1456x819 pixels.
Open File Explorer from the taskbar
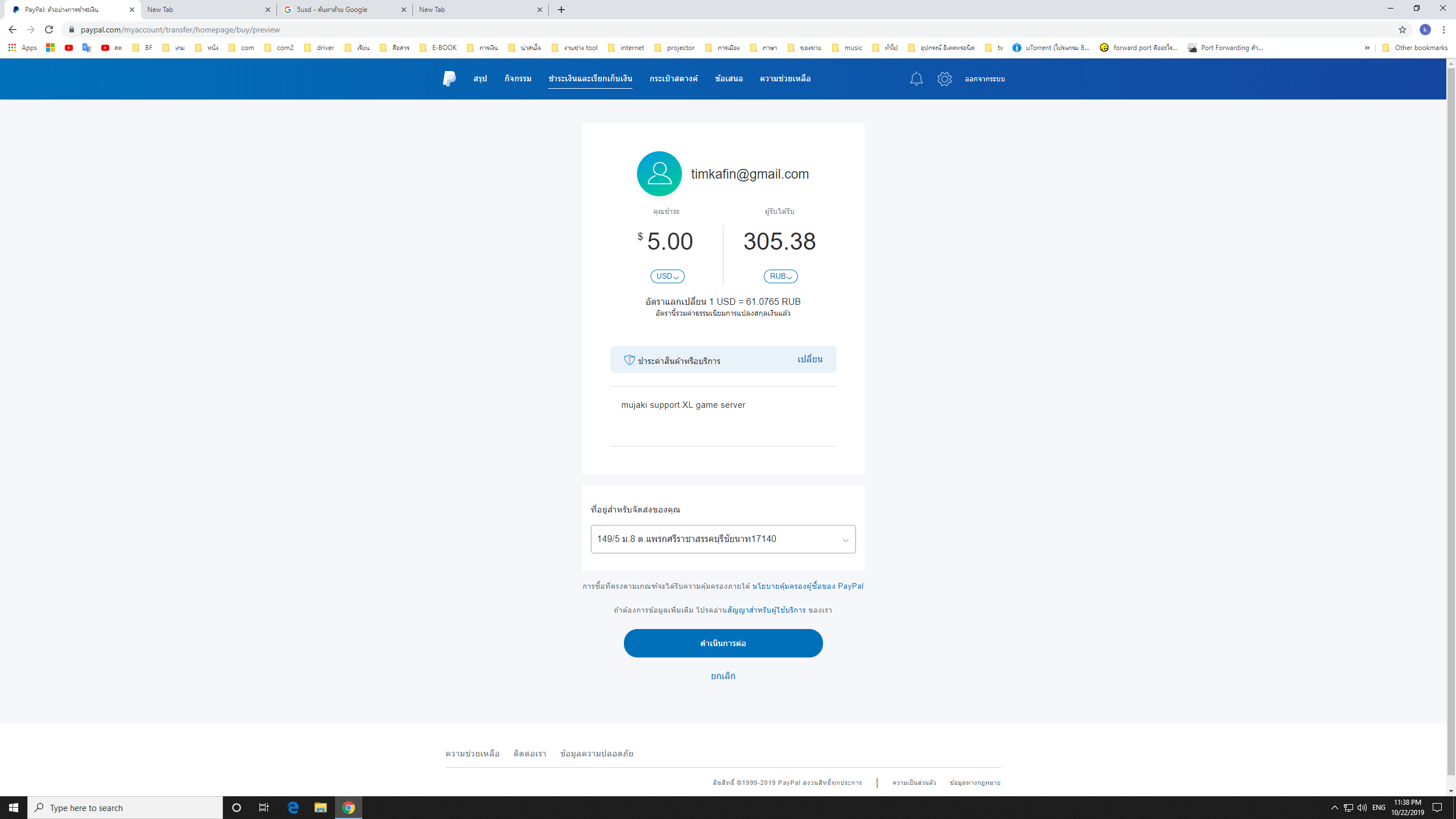(321, 807)
